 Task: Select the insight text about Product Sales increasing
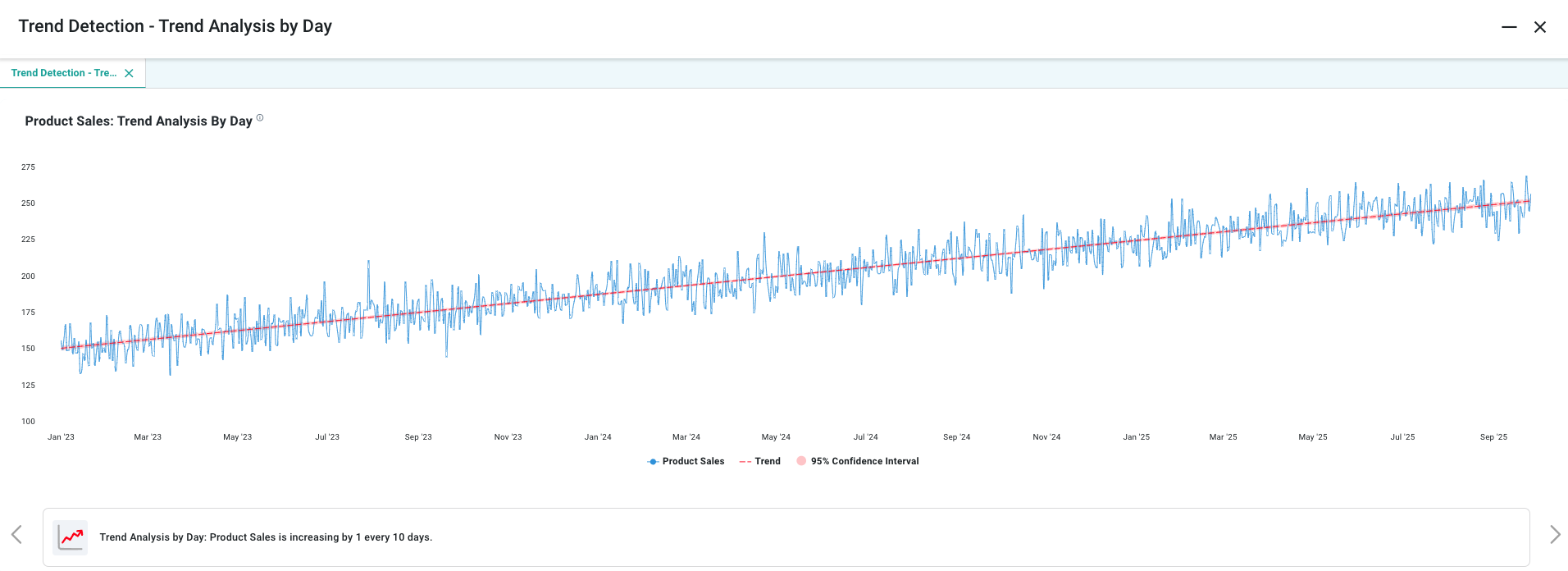coord(266,537)
